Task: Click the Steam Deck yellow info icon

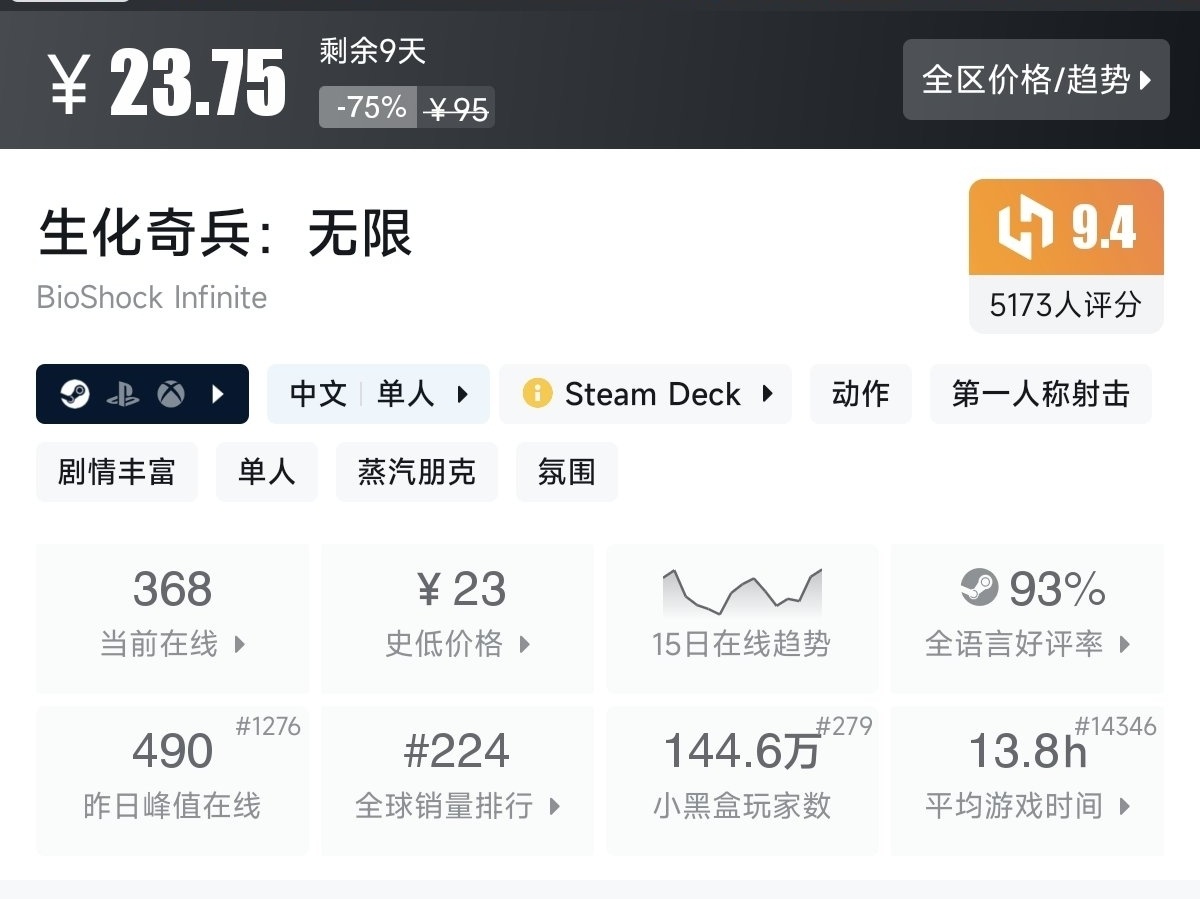Action: 537,394
